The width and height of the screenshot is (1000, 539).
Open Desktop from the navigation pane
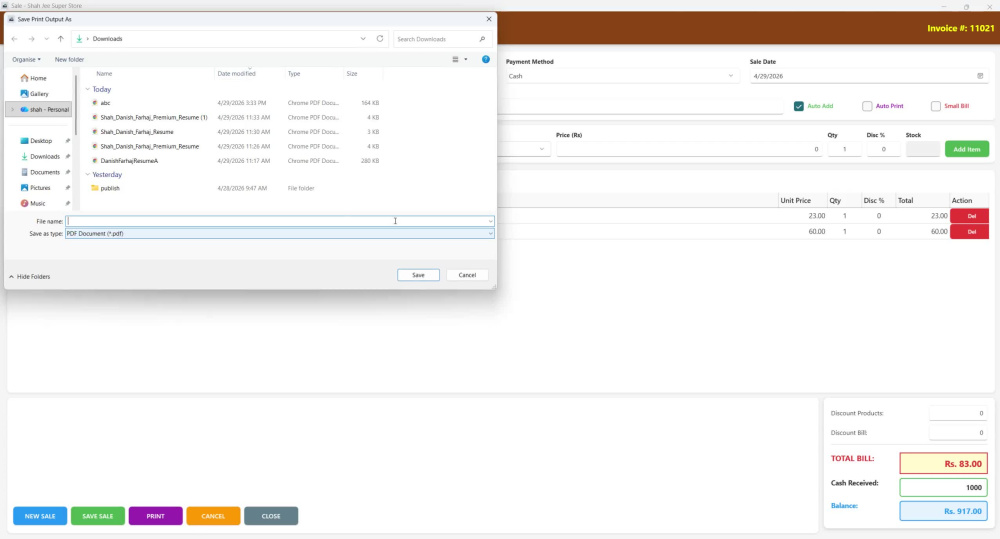[36, 141]
